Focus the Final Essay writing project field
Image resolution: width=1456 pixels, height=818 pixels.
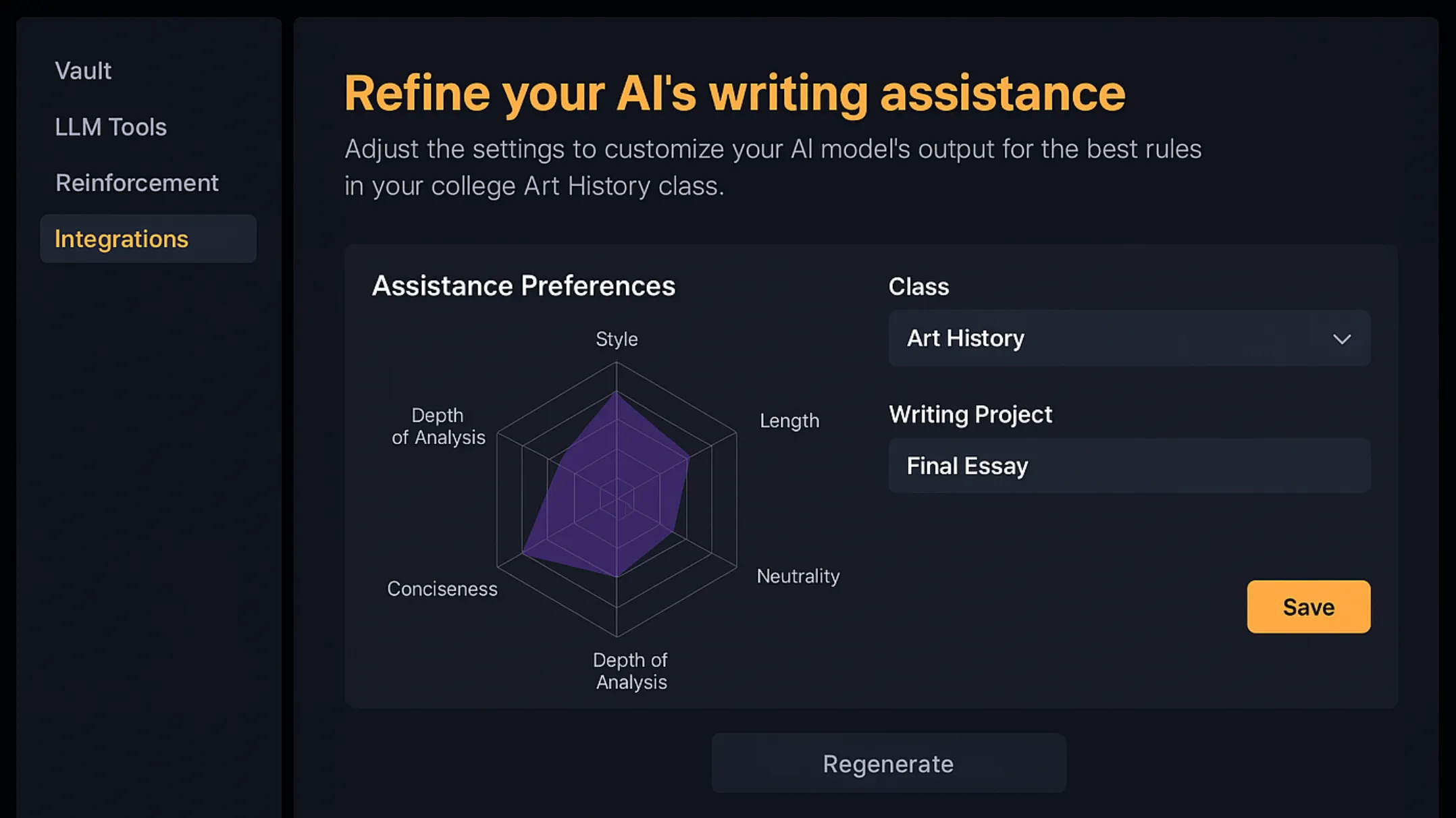1129,466
